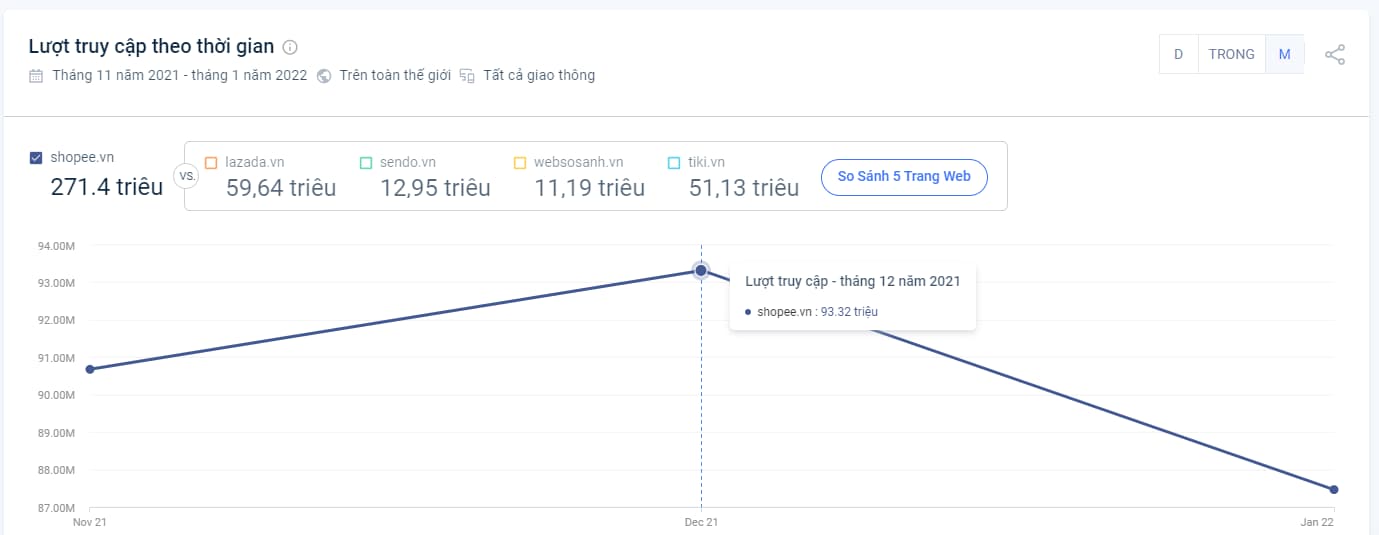Click the info icon beside the chart title

[290, 47]
